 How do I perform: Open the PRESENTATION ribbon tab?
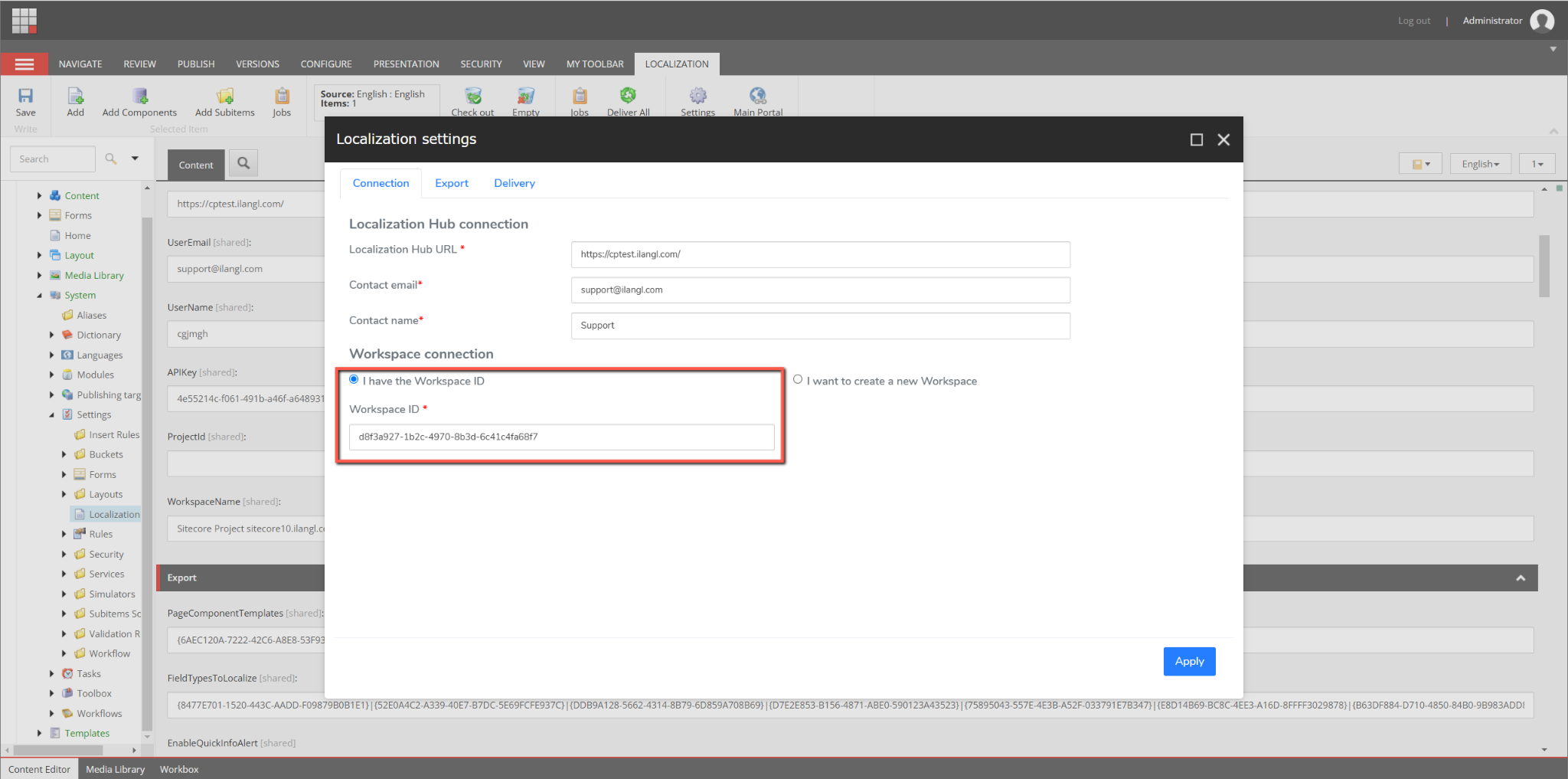point(406,64)
